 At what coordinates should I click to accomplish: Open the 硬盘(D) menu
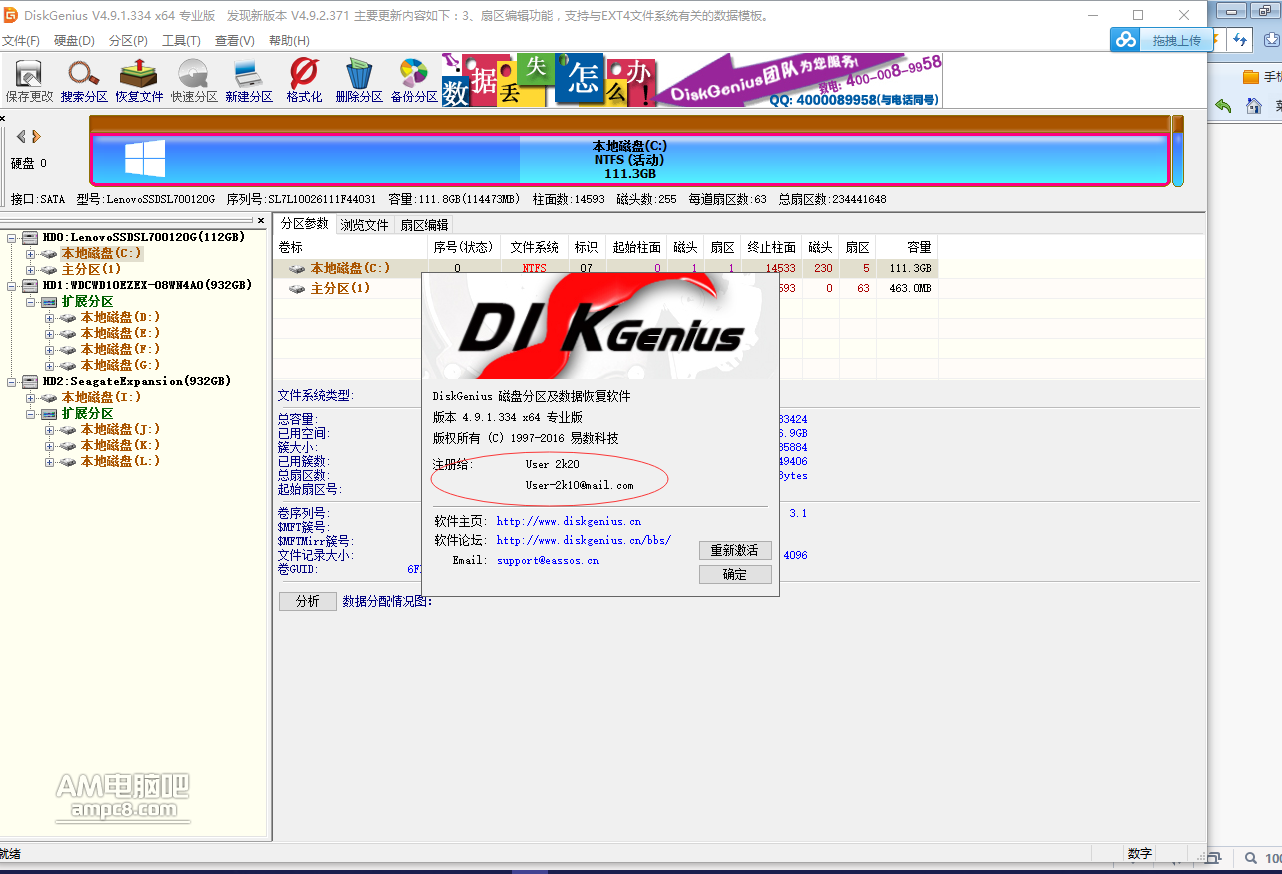pos(74,41)
